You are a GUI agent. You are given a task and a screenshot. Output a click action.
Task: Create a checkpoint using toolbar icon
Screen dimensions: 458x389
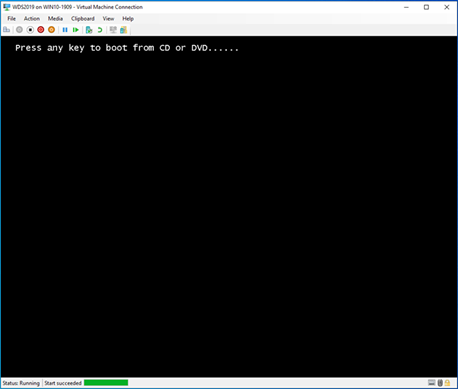point(89,30)
